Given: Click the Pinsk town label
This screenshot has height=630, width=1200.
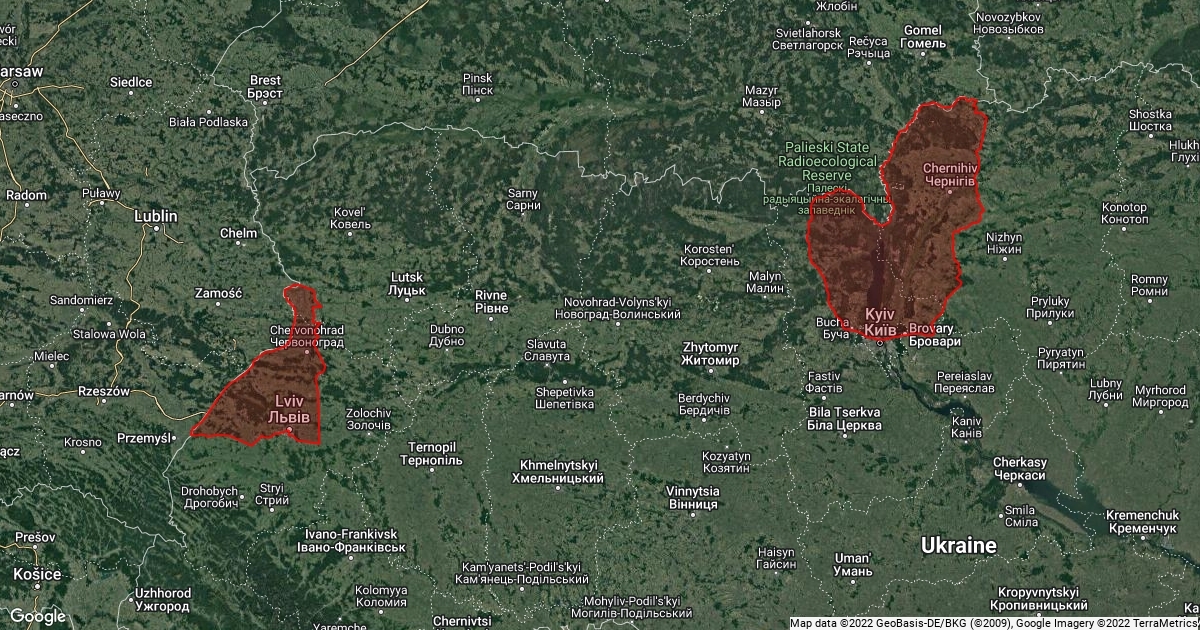Looking at the screenshot, I should pos(478,84).
